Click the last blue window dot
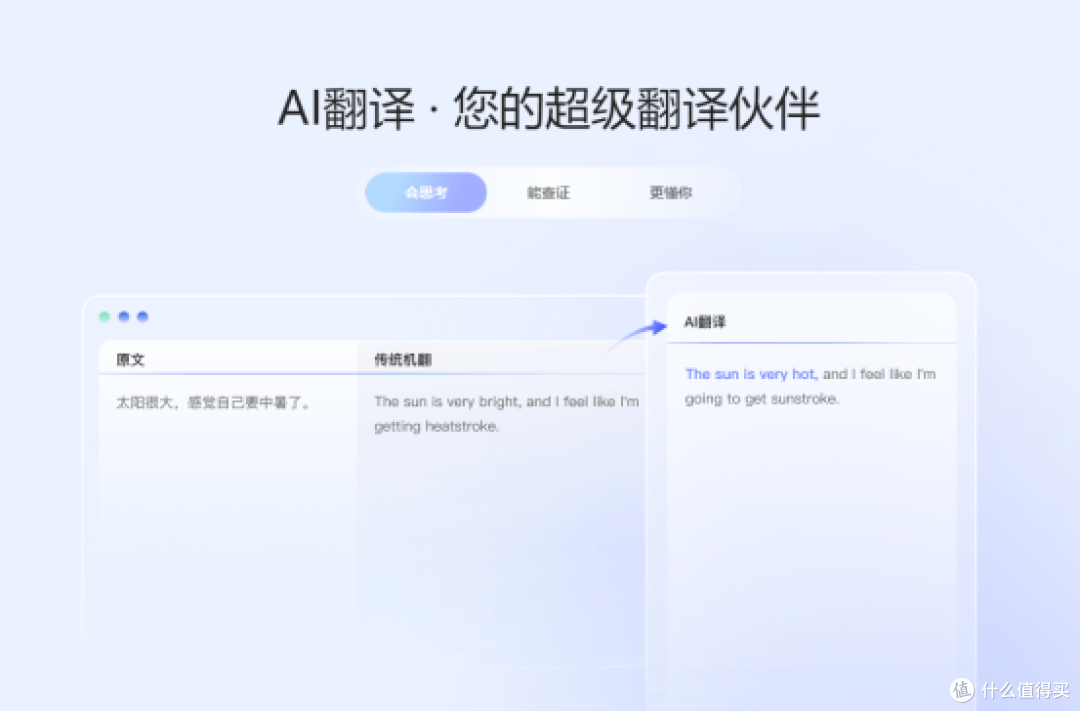This screenshot has height=713, width=1080. pyautogui.click(x=143, y=316)
